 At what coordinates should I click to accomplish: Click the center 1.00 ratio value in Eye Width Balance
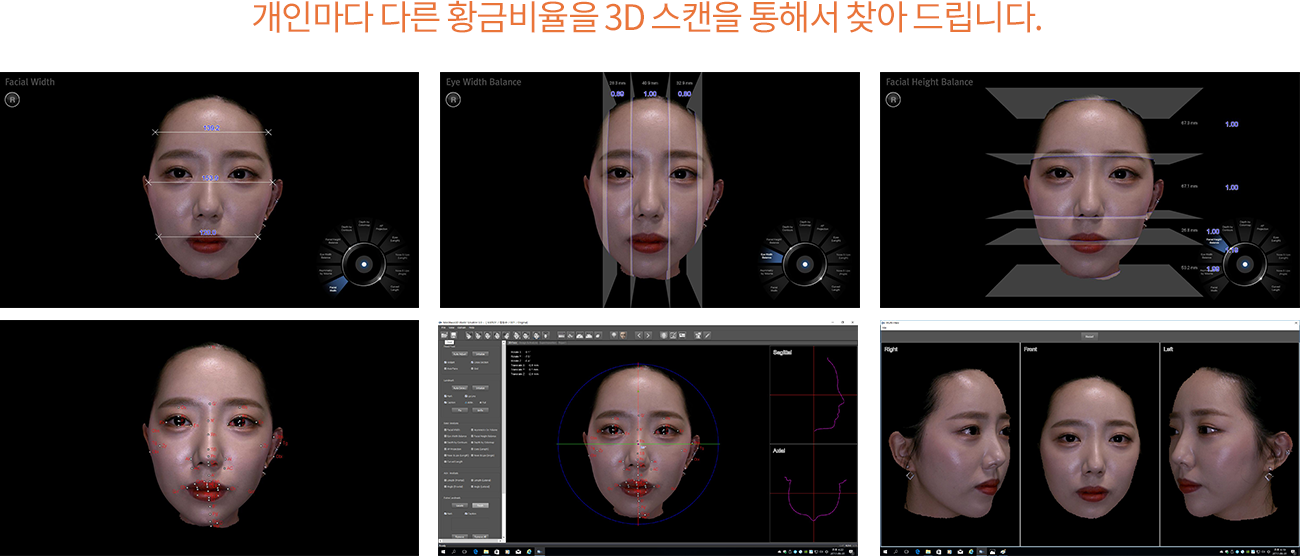pyautogui.click(x=650, y=93)
